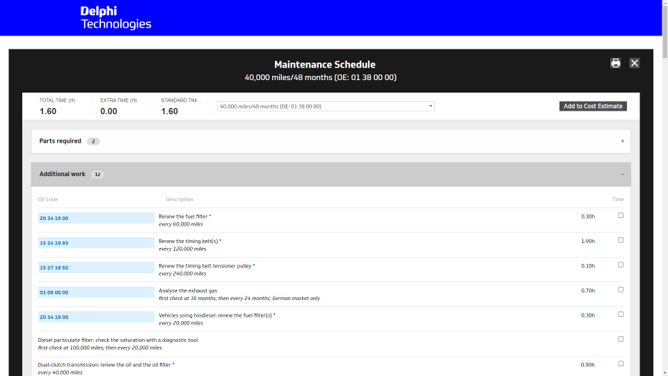Select 'Renew the timing belt tensioner pulley *' text
668x376 pixels.
(x=207, y=266)
